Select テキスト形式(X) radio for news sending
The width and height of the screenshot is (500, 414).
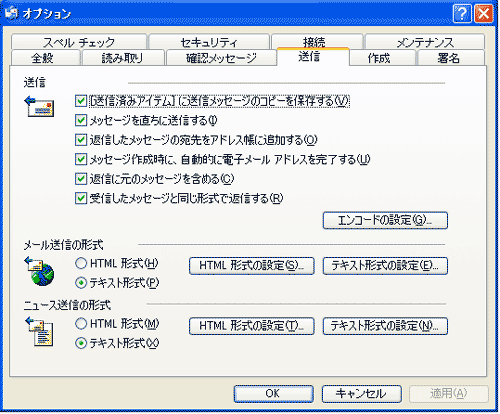[x=81, y=343]
